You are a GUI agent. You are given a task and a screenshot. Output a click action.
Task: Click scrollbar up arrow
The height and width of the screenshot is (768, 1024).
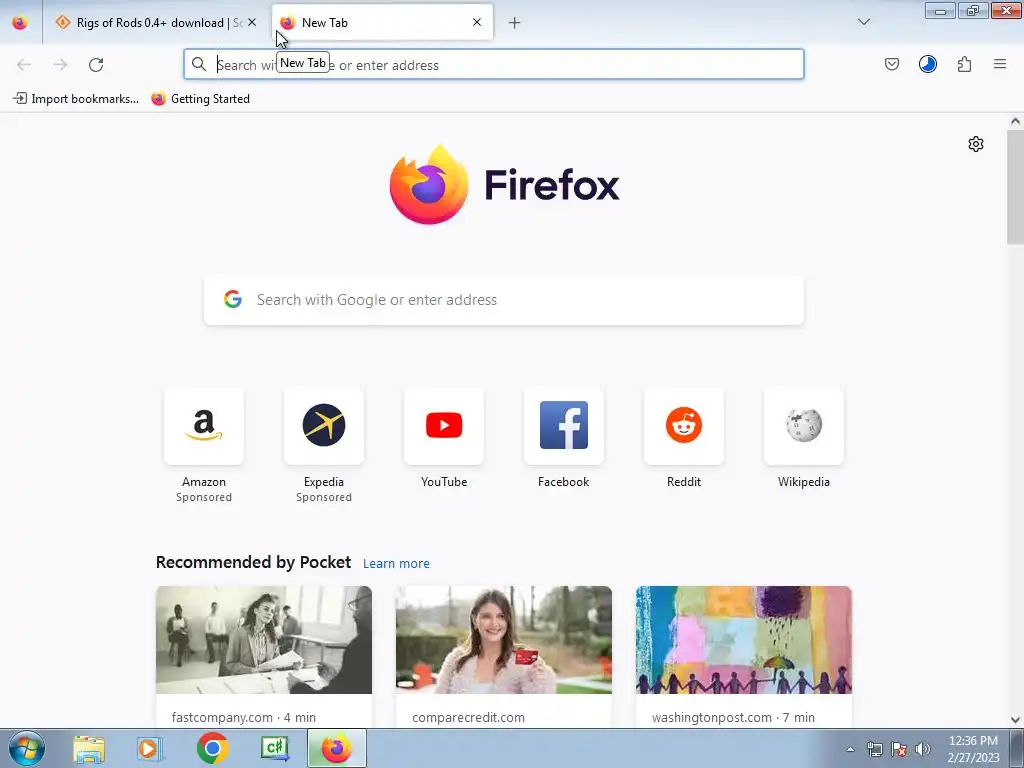1015,121
